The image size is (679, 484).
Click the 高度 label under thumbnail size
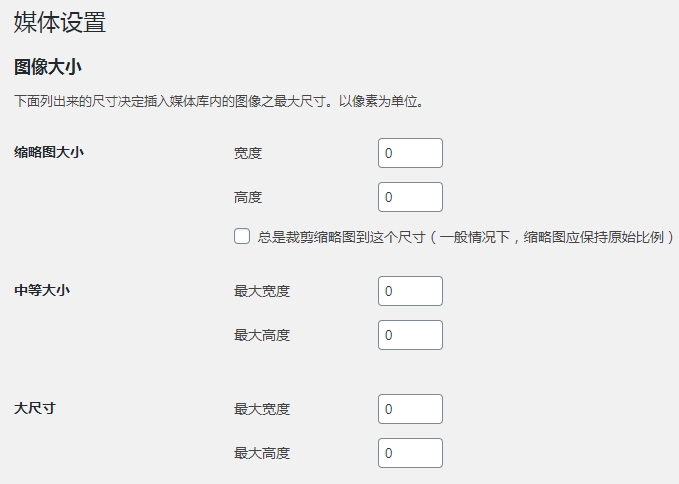[248, 197]
